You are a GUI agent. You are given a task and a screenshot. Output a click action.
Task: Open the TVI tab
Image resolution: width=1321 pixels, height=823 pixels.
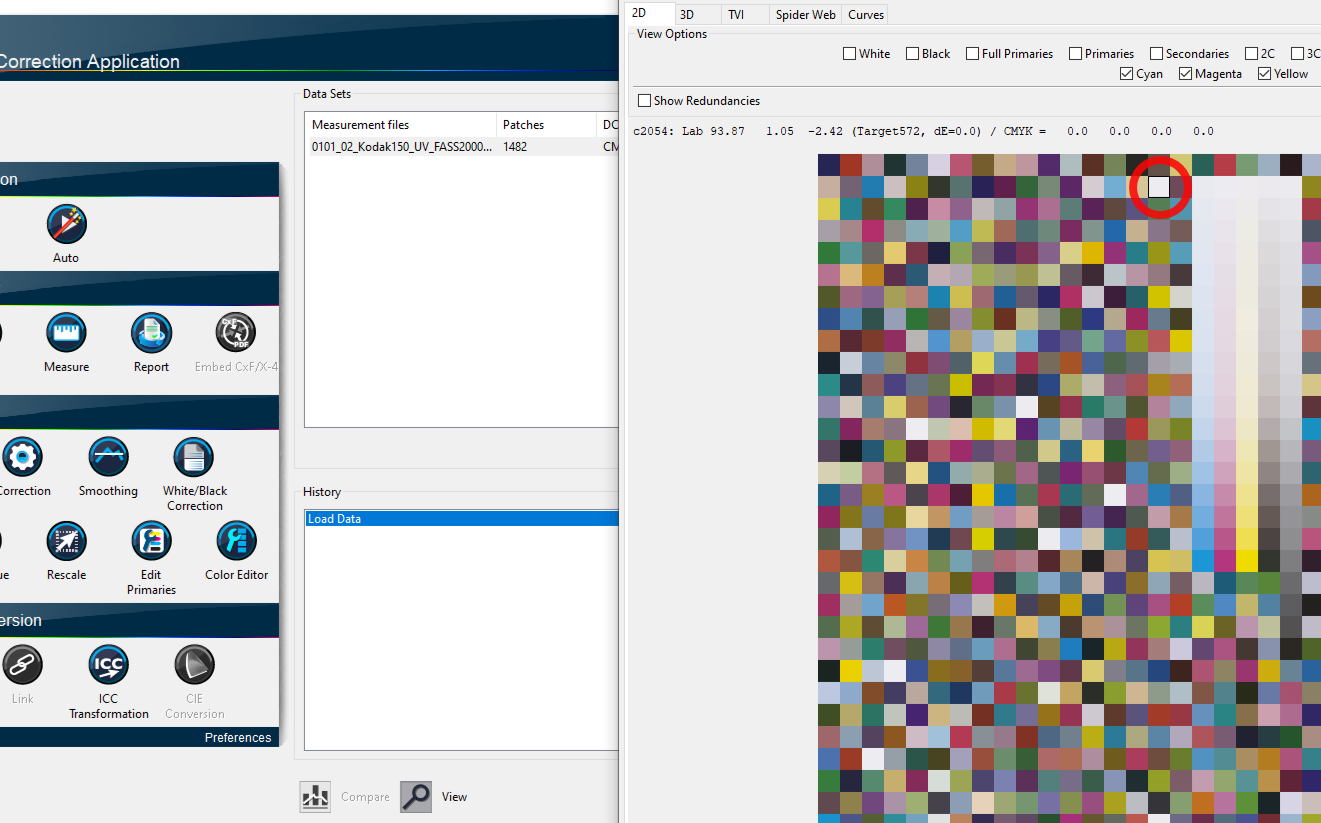tap(745, 14)
